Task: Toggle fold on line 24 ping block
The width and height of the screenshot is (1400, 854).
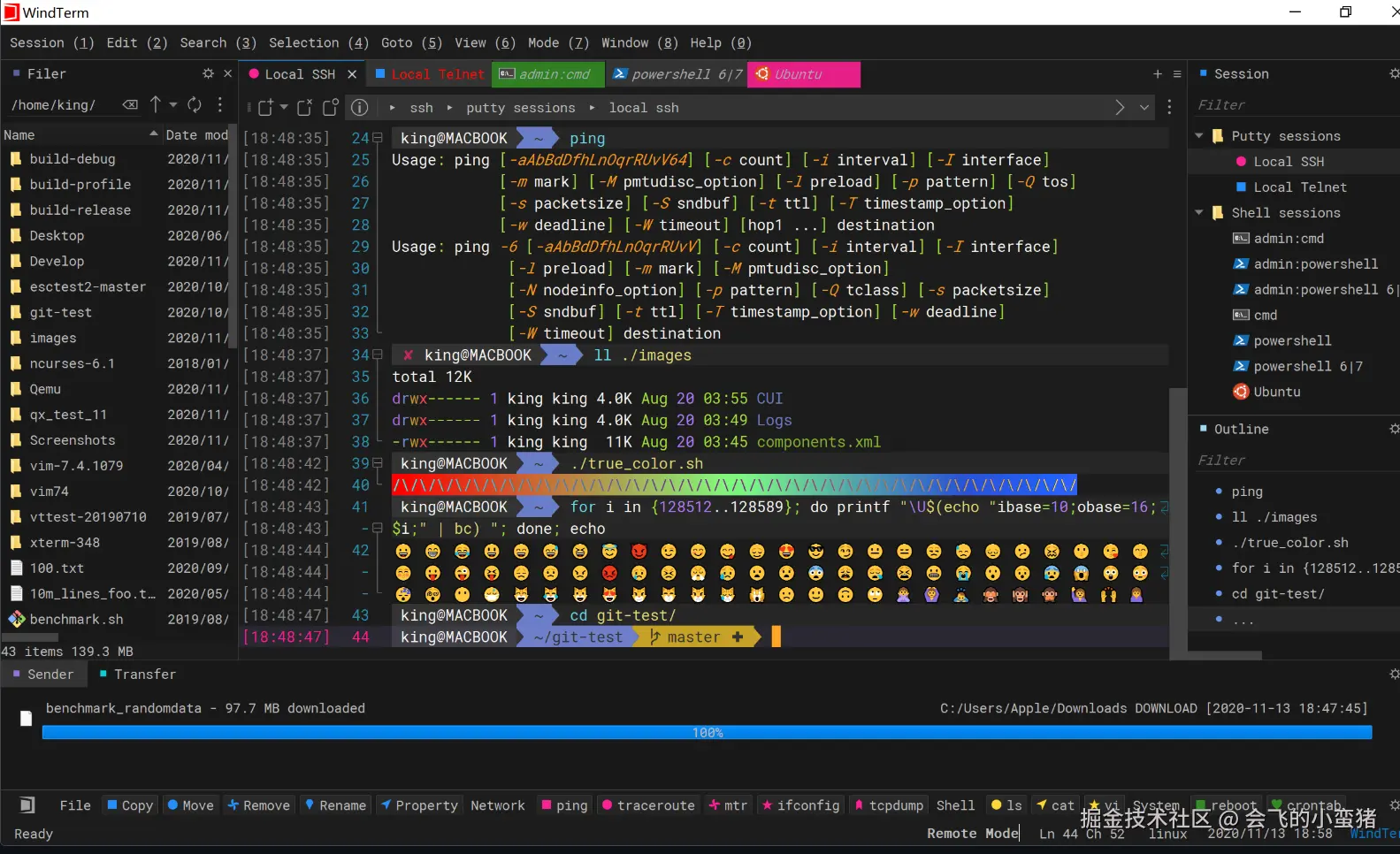Action: (378, 138)
